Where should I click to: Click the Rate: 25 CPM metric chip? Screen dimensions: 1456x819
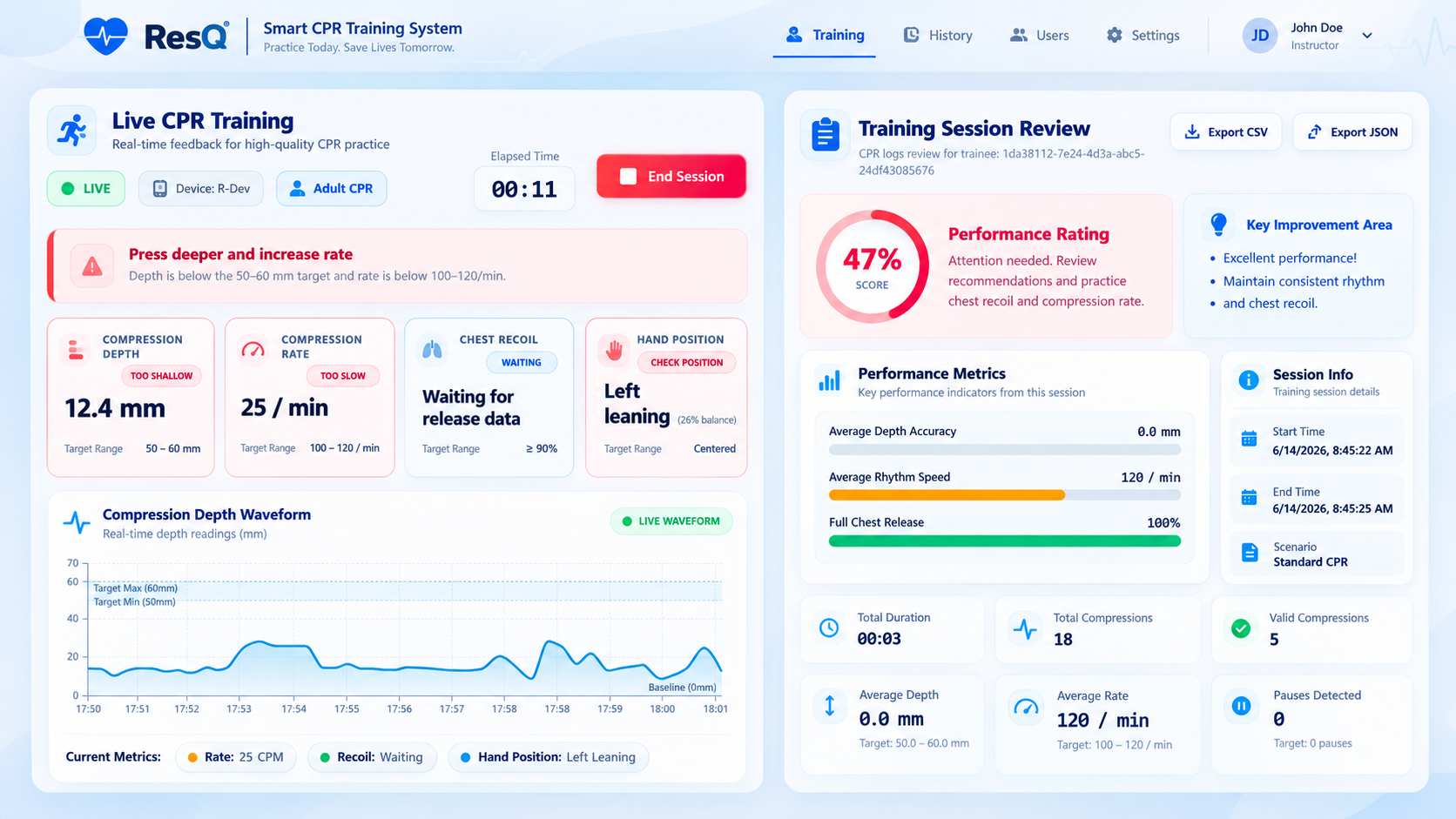point(236,757)
